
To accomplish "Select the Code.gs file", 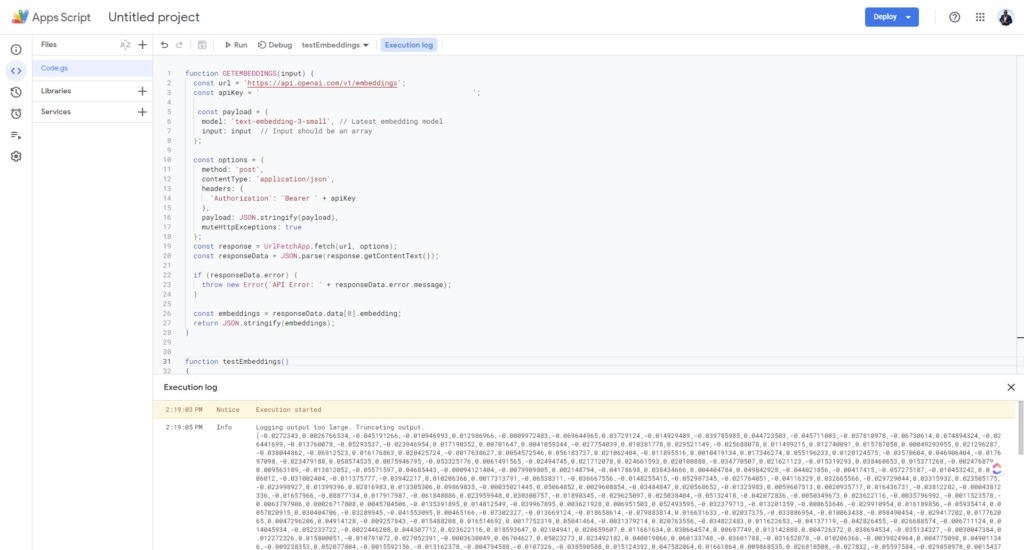I will point(93,68).
